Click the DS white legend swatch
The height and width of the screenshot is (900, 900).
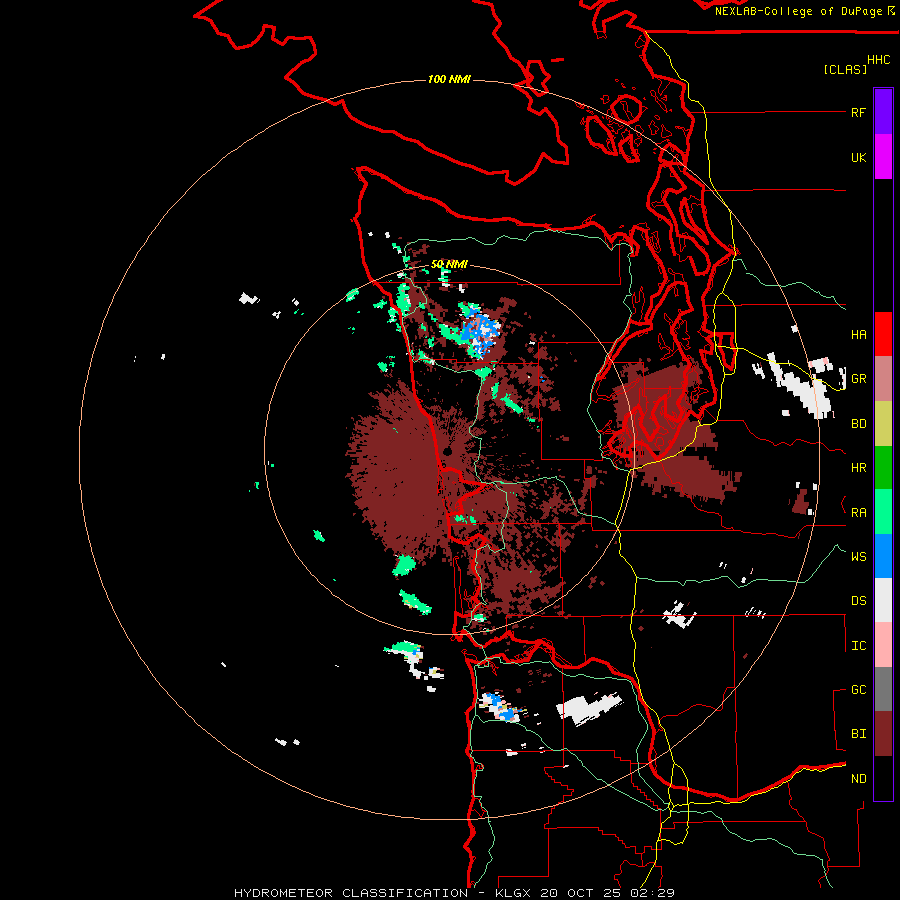[883, 600]
